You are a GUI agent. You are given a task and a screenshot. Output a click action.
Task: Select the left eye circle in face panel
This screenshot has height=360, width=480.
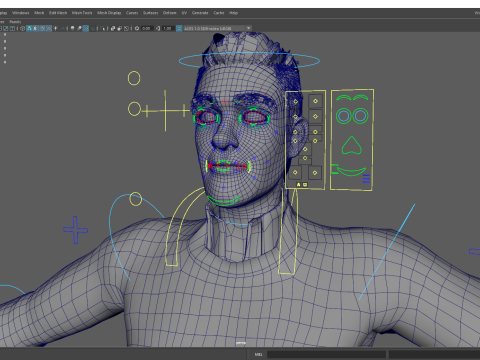[344, 116]
